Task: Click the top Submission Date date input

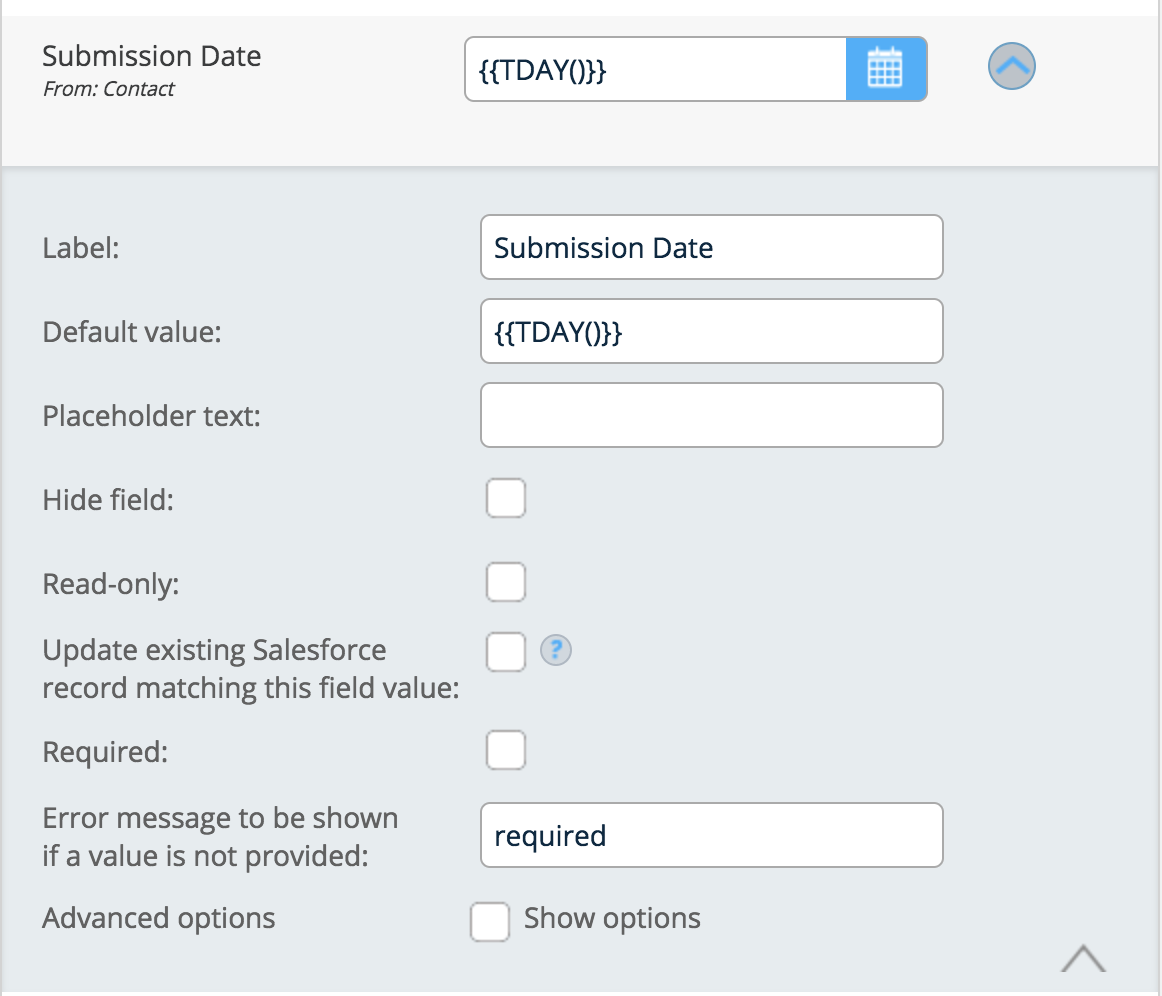Action: pyautogui.click(x=655, y=69)
